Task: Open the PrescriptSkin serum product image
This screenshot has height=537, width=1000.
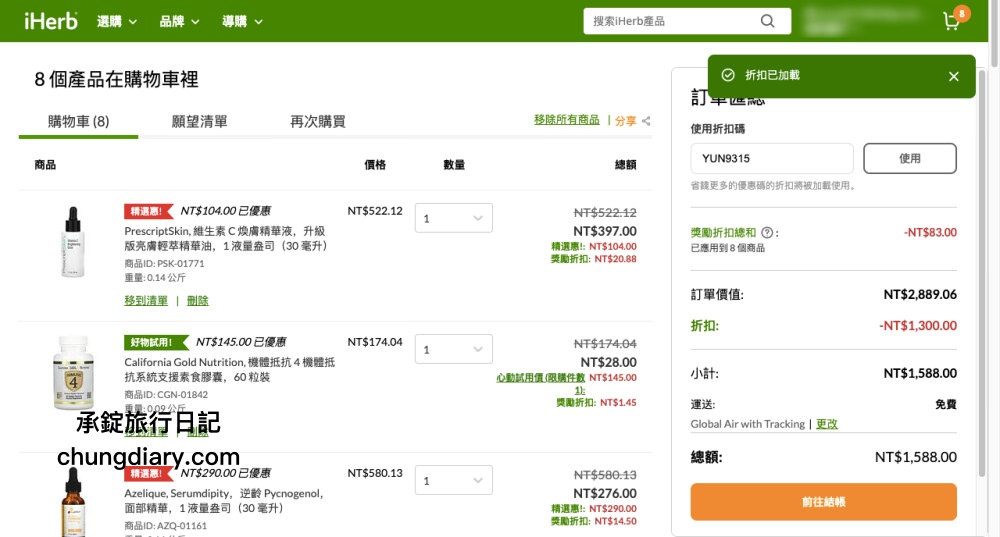Action: pyautogui.click(x=72, y=242)
